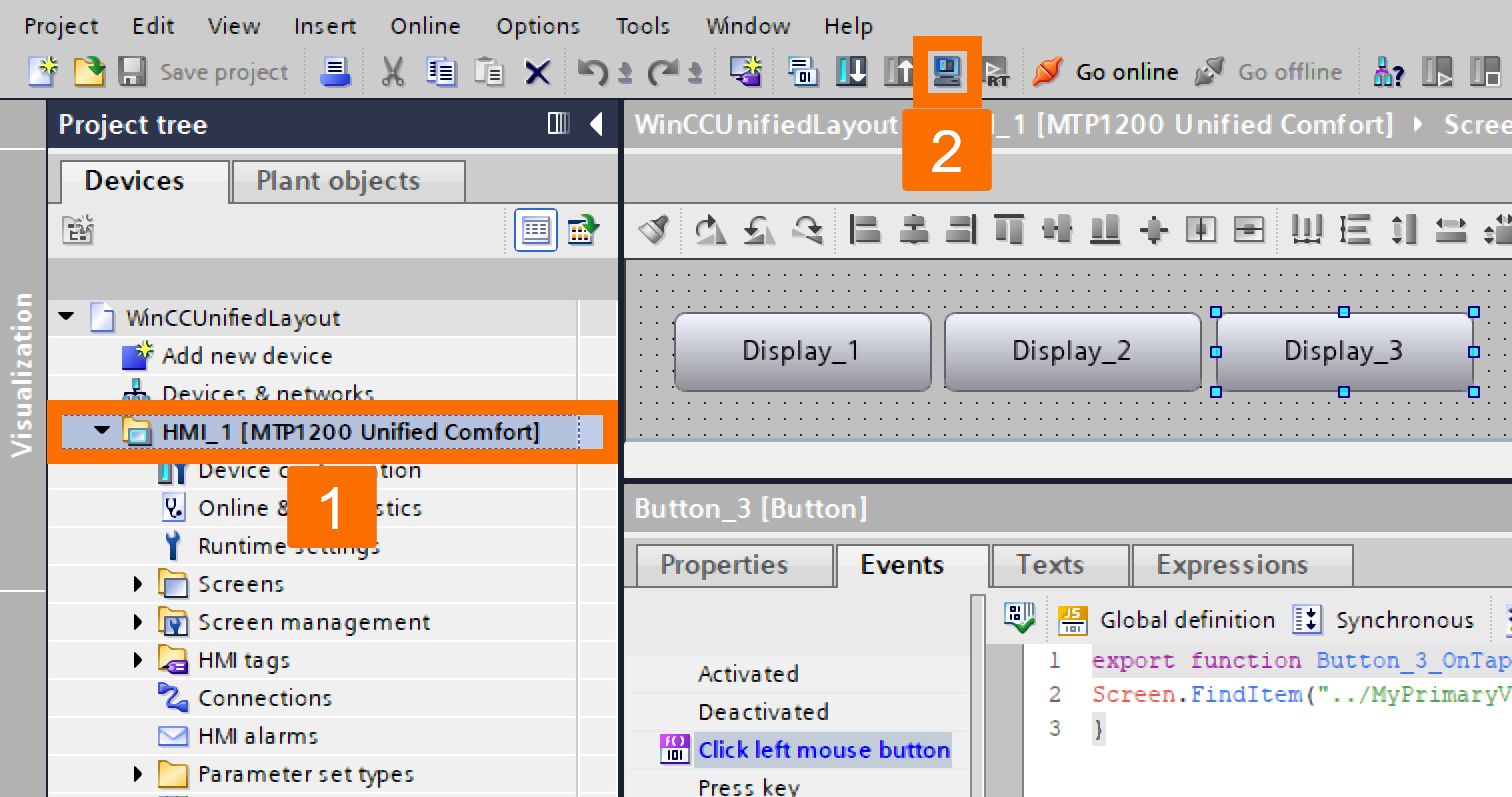Open the Redo history dropdown arrow
1512x797 pixels.
click(695, 73)
